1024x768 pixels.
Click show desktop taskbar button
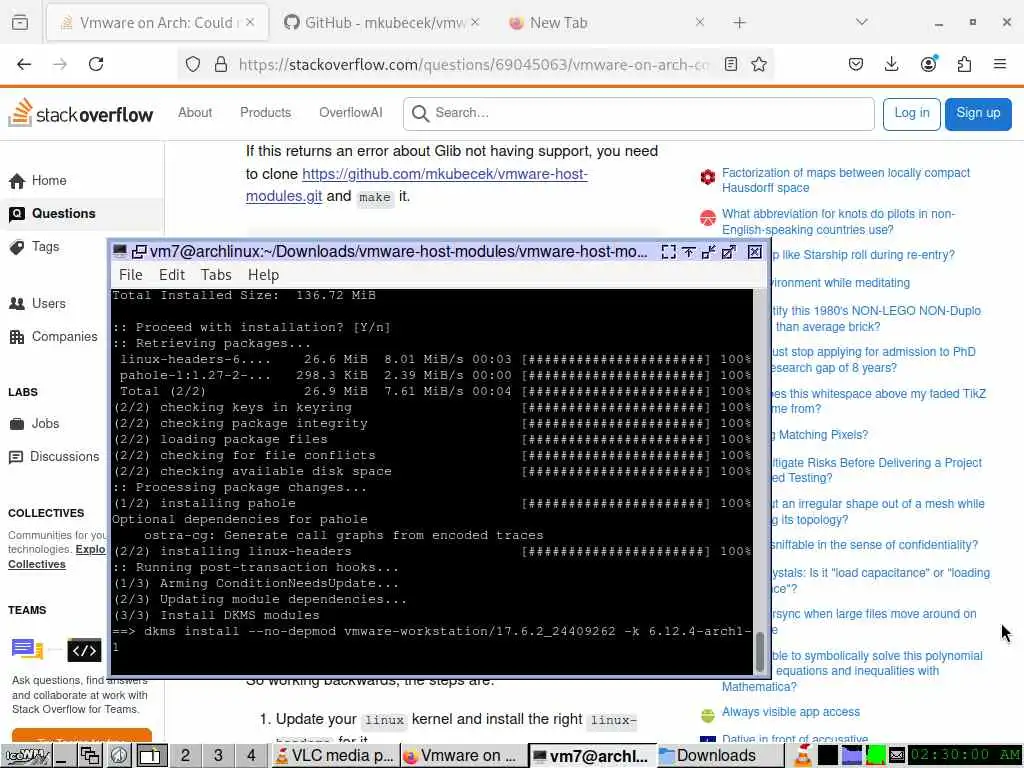[64, 756]
